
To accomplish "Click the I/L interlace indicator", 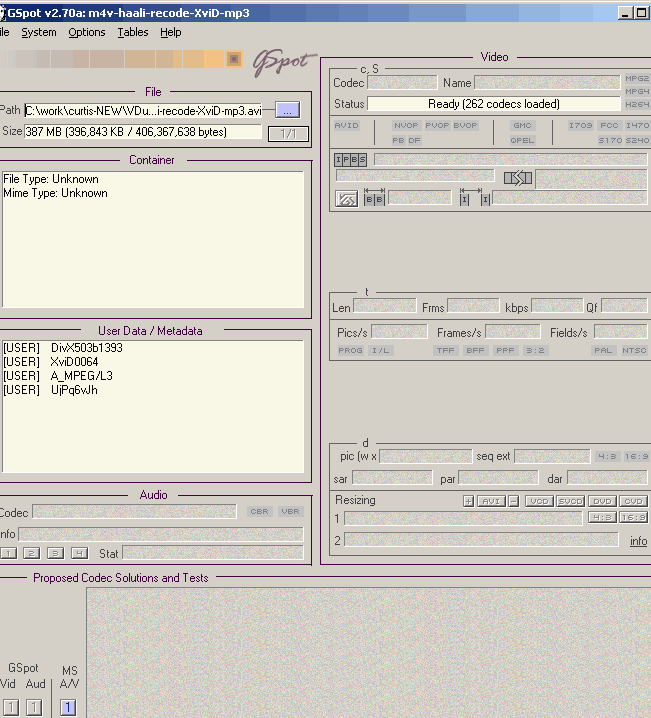I will tap(380, 351).
